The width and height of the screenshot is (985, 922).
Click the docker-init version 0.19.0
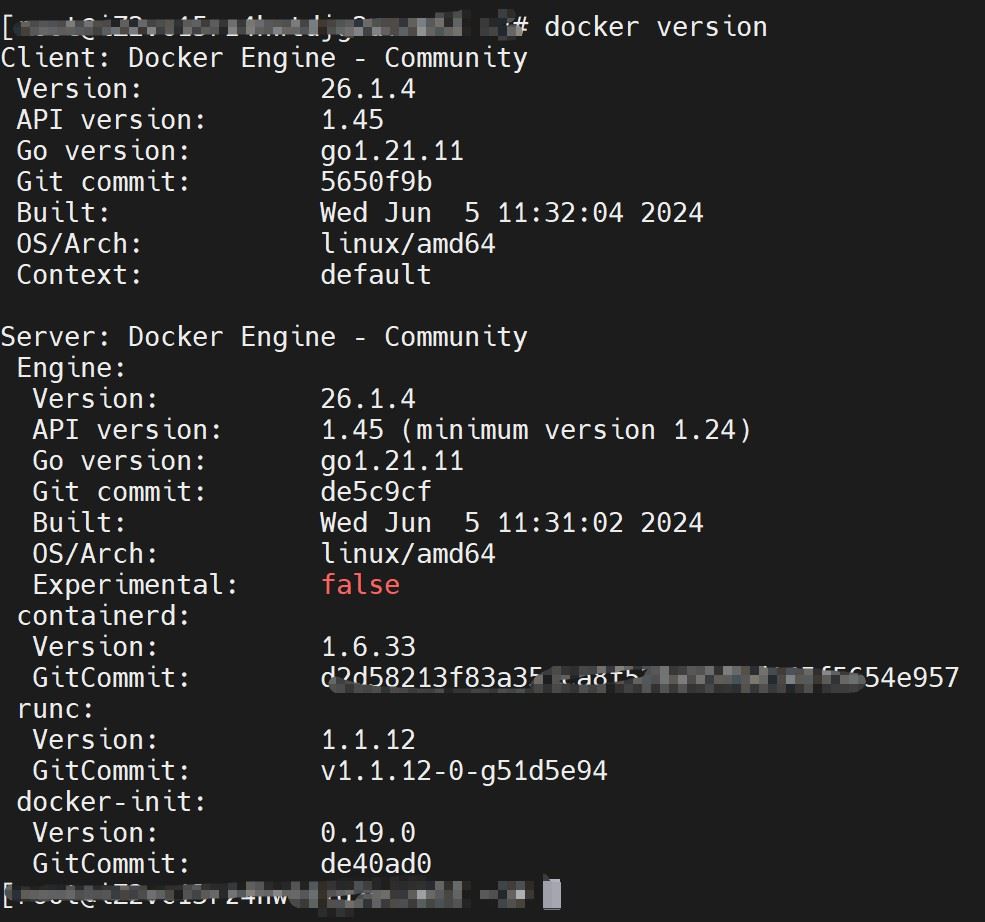point(368,833)
